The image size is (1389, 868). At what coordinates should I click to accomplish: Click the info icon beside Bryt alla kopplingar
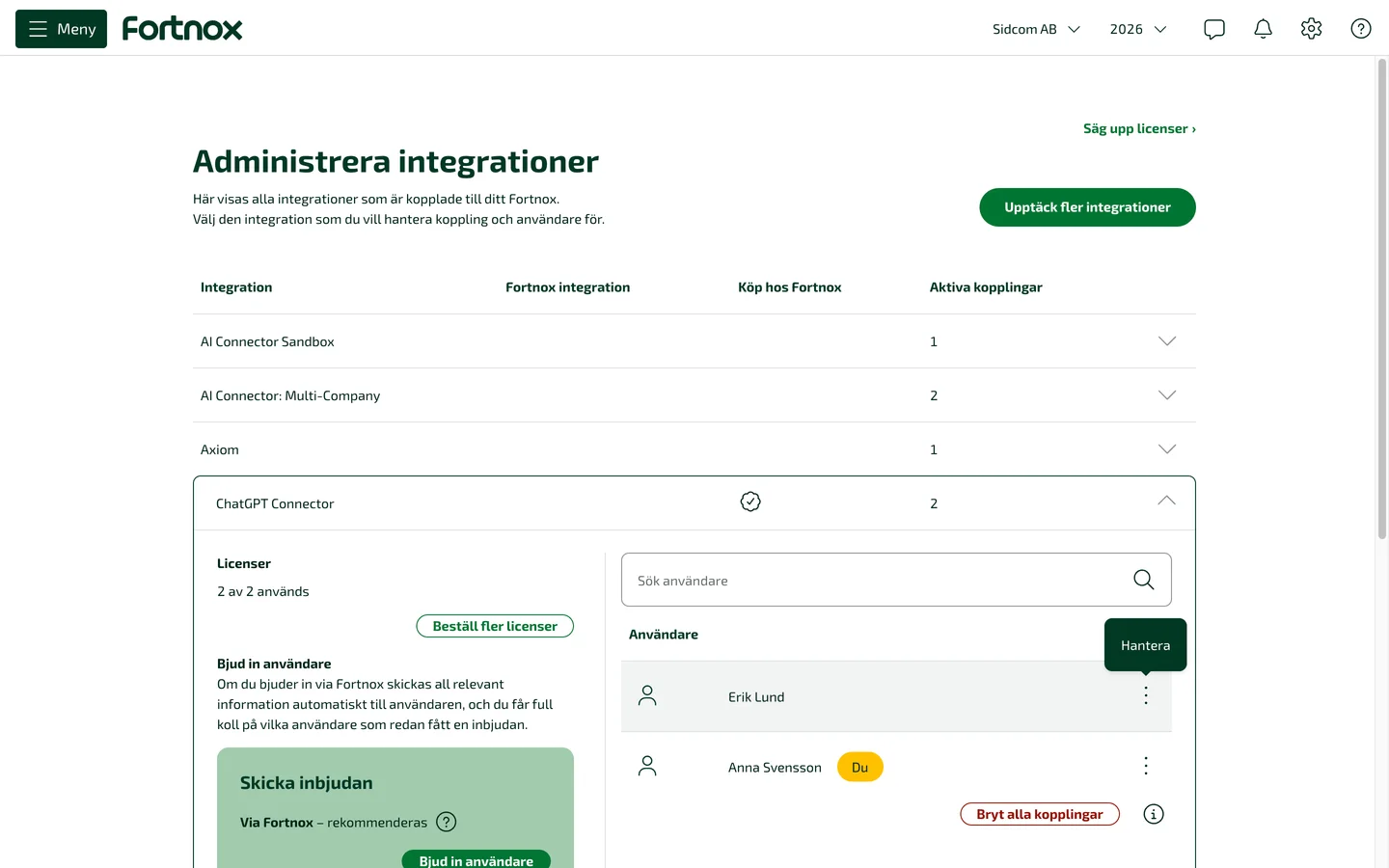pos(1154,814)
